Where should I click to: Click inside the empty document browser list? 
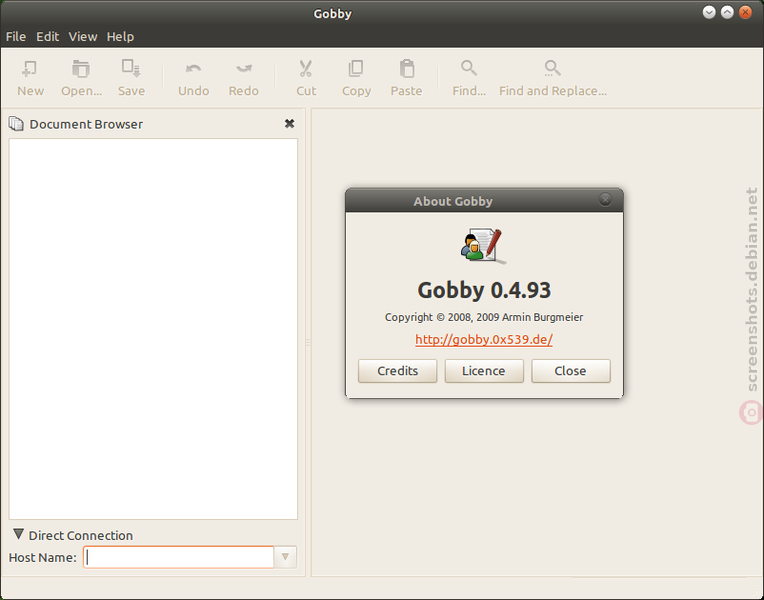point(153,329)
